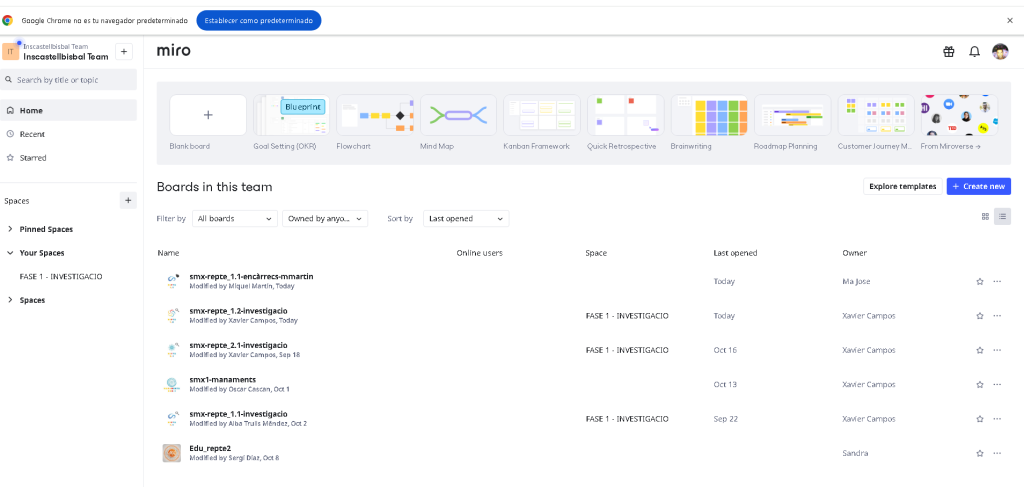Switch to grid view layout
The width and height of the screenshot is (1024, 487).
point(985,216)
